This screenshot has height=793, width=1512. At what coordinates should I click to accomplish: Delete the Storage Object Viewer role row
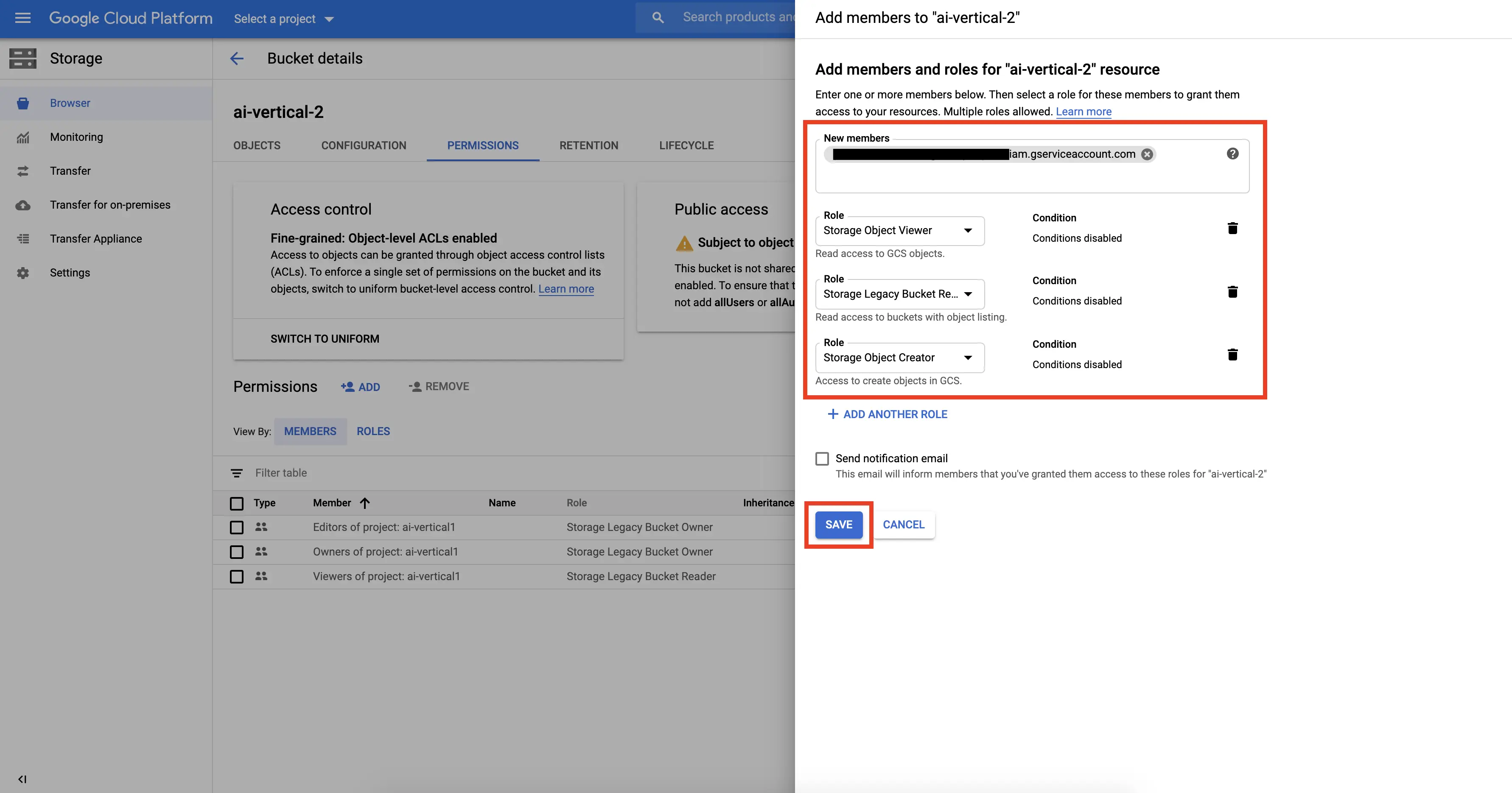(x=1232, y=228)
